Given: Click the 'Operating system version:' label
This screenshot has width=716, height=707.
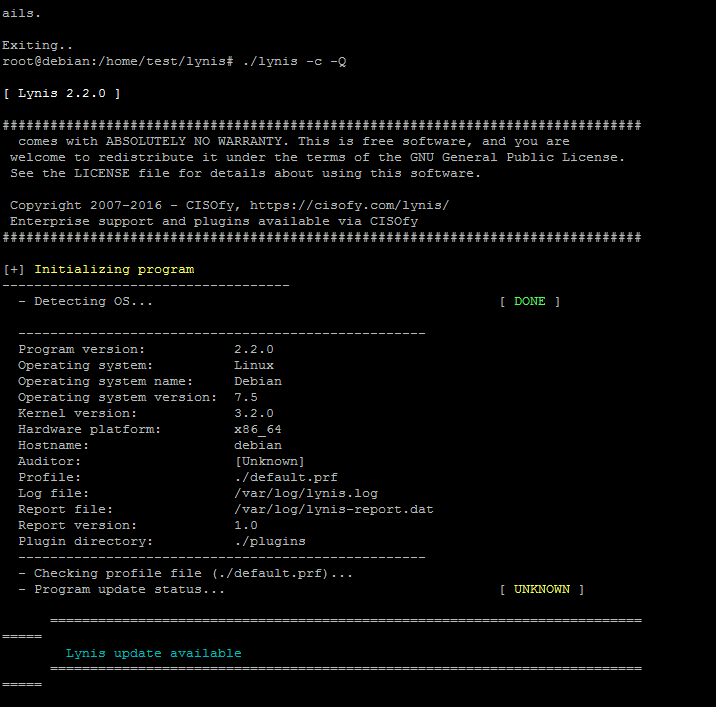Looking at the screenshot, I should pos(117,397).
